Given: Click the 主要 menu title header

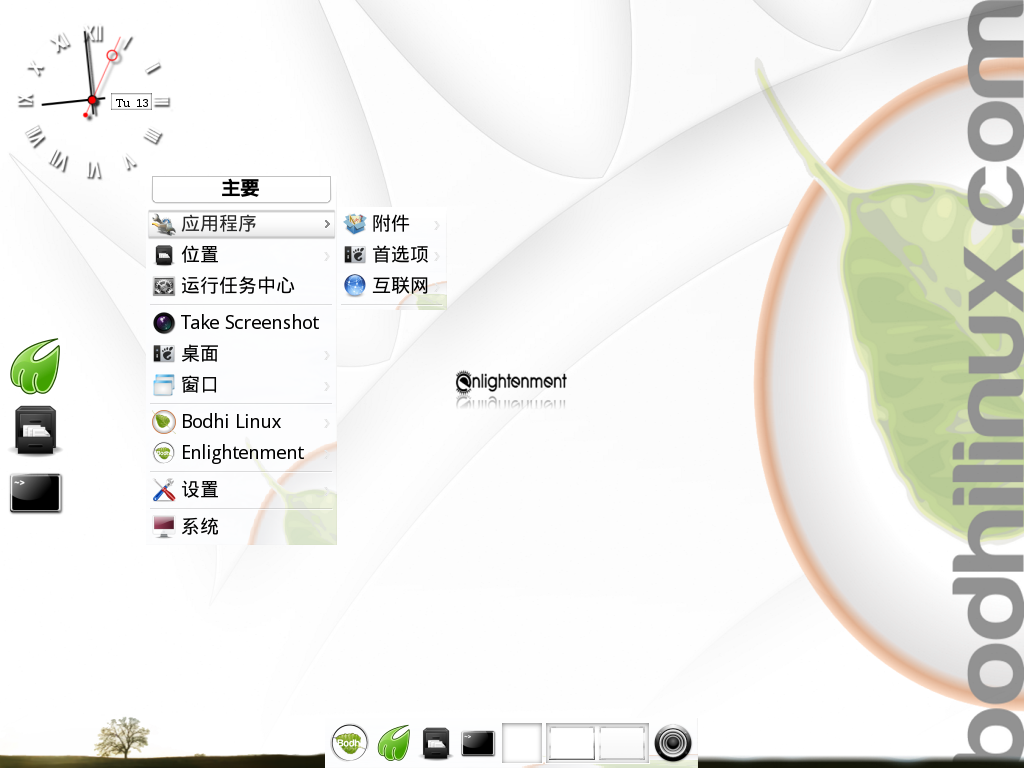Looking at the screenshot, I should click(x=241, y=189).
